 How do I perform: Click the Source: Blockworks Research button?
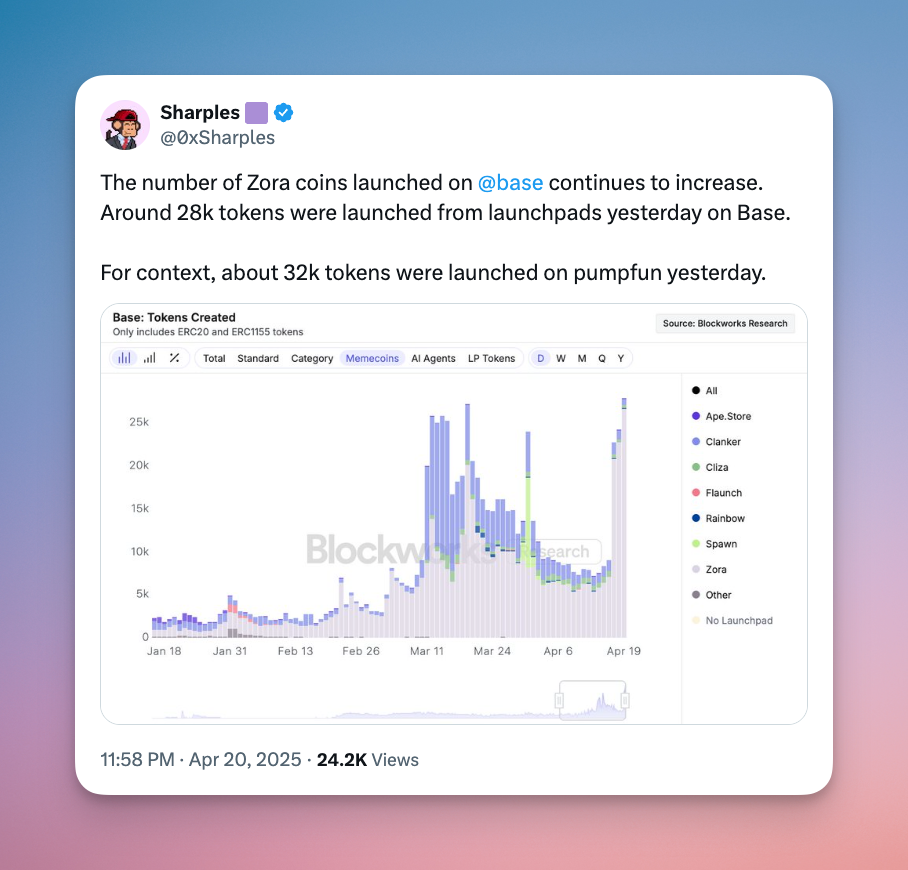(725, 323)
